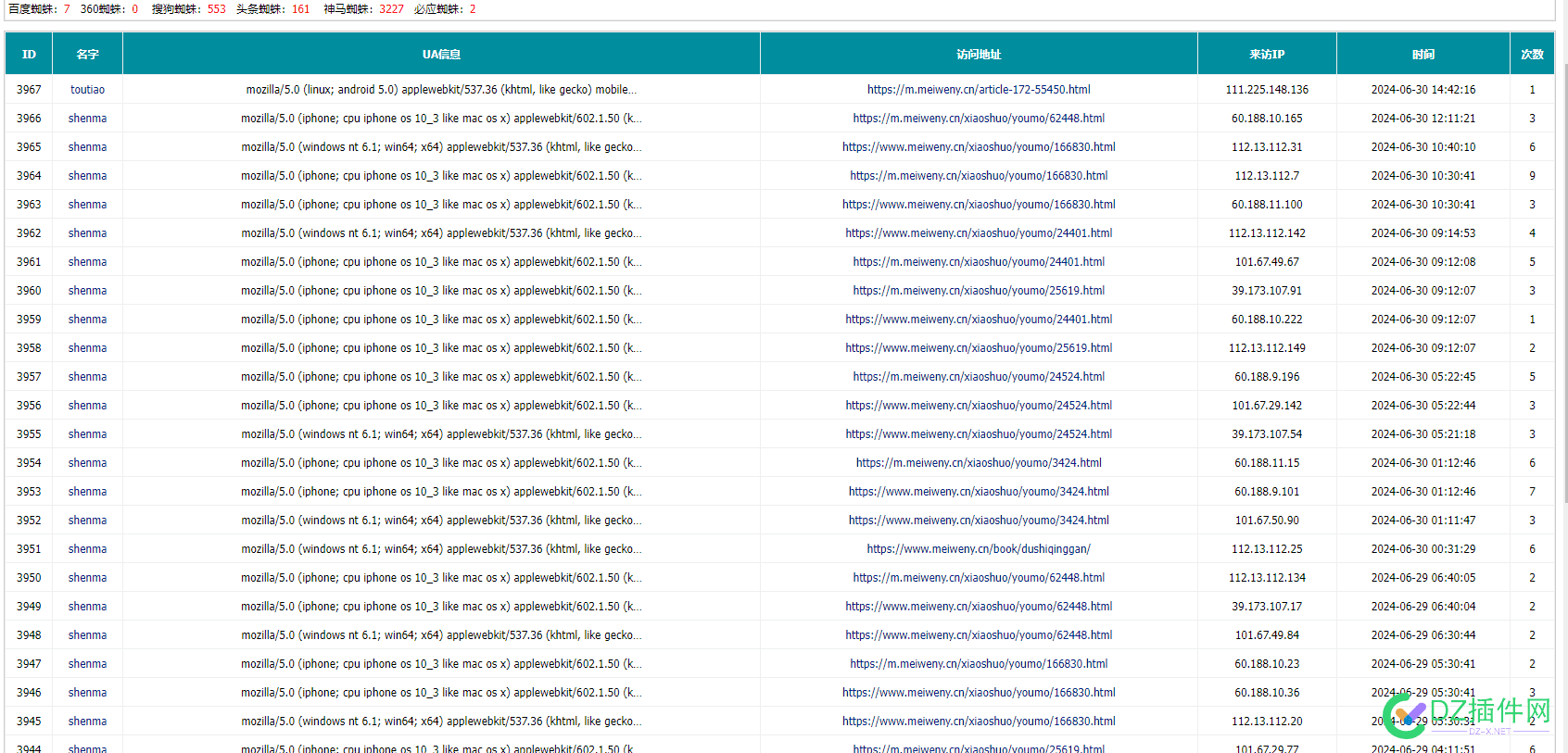Screen dimensions: 1568x753
Task: Click the 360蜘蛛 count 0
Action: pos(134,9)
